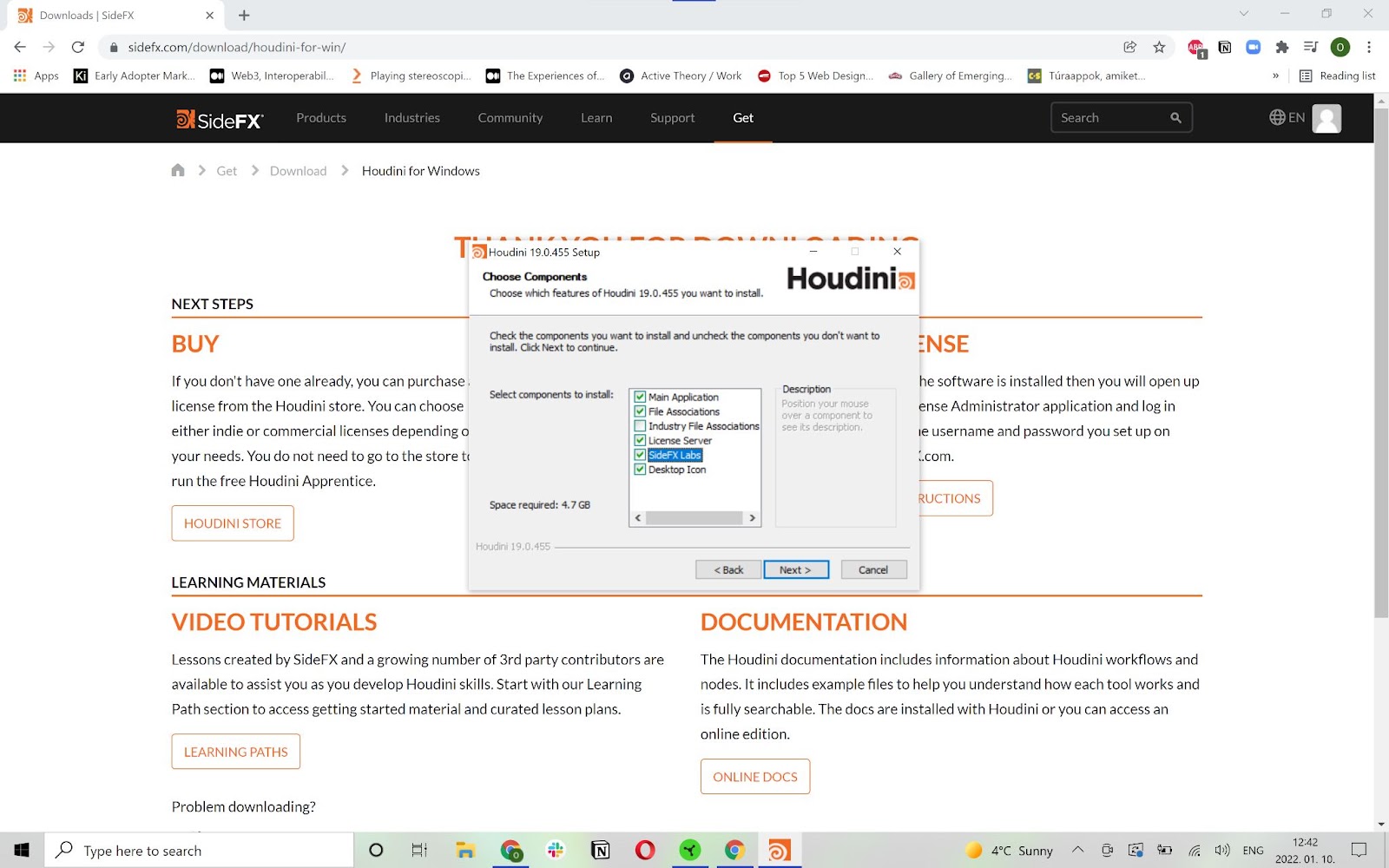Open the ONLINE DOCS link

point(755,777)
